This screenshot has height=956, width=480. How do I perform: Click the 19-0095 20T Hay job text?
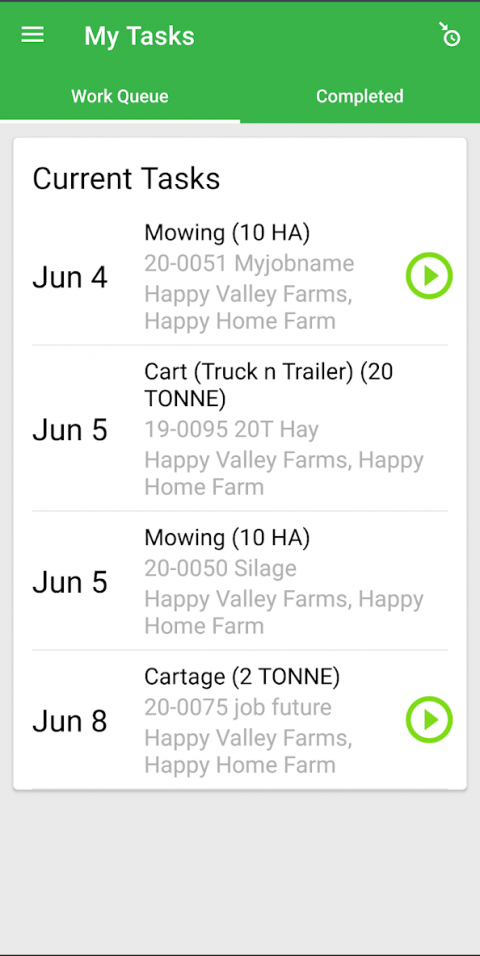pos(231,430)
